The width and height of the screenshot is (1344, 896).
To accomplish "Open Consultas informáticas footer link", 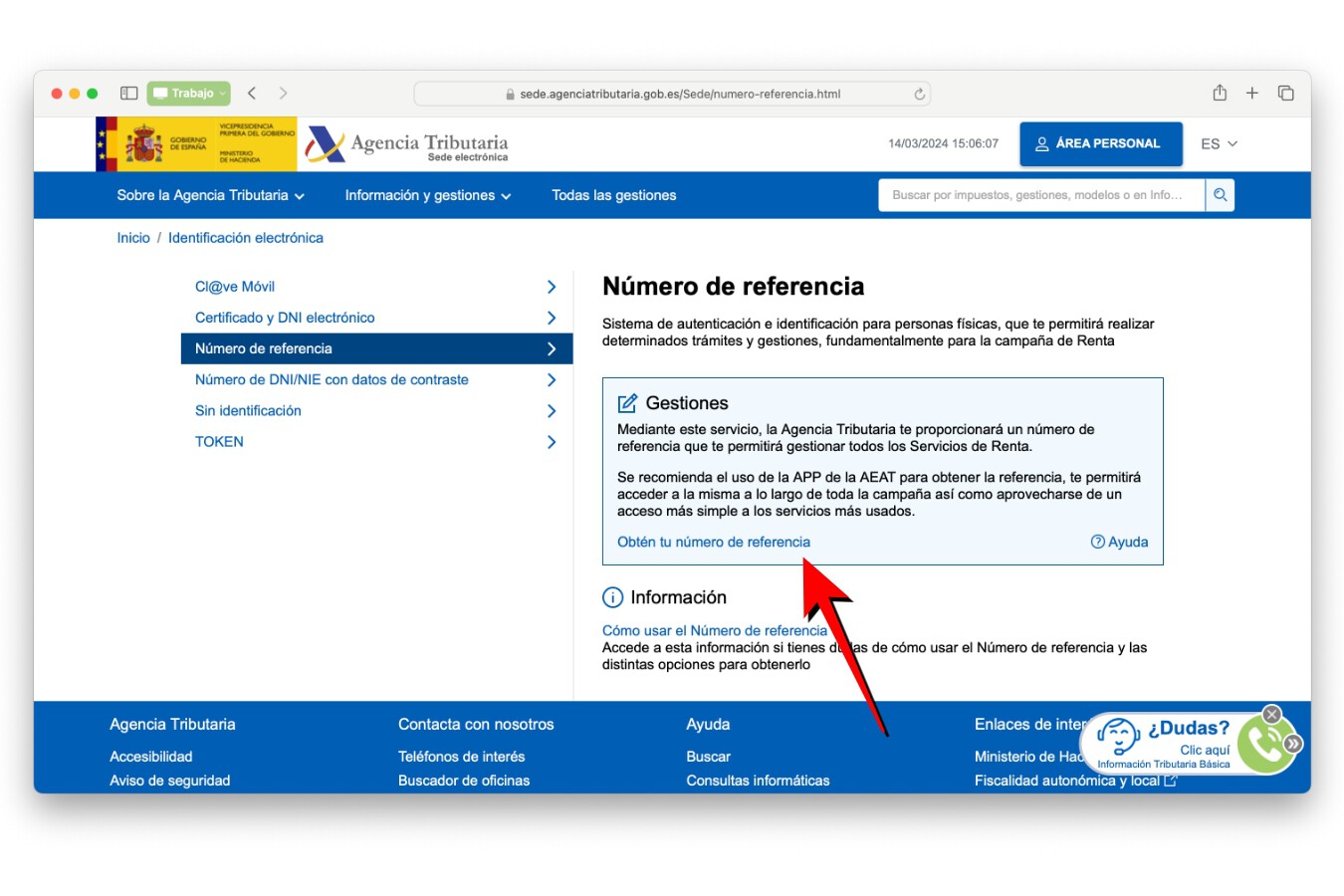I will pos(758,781).
